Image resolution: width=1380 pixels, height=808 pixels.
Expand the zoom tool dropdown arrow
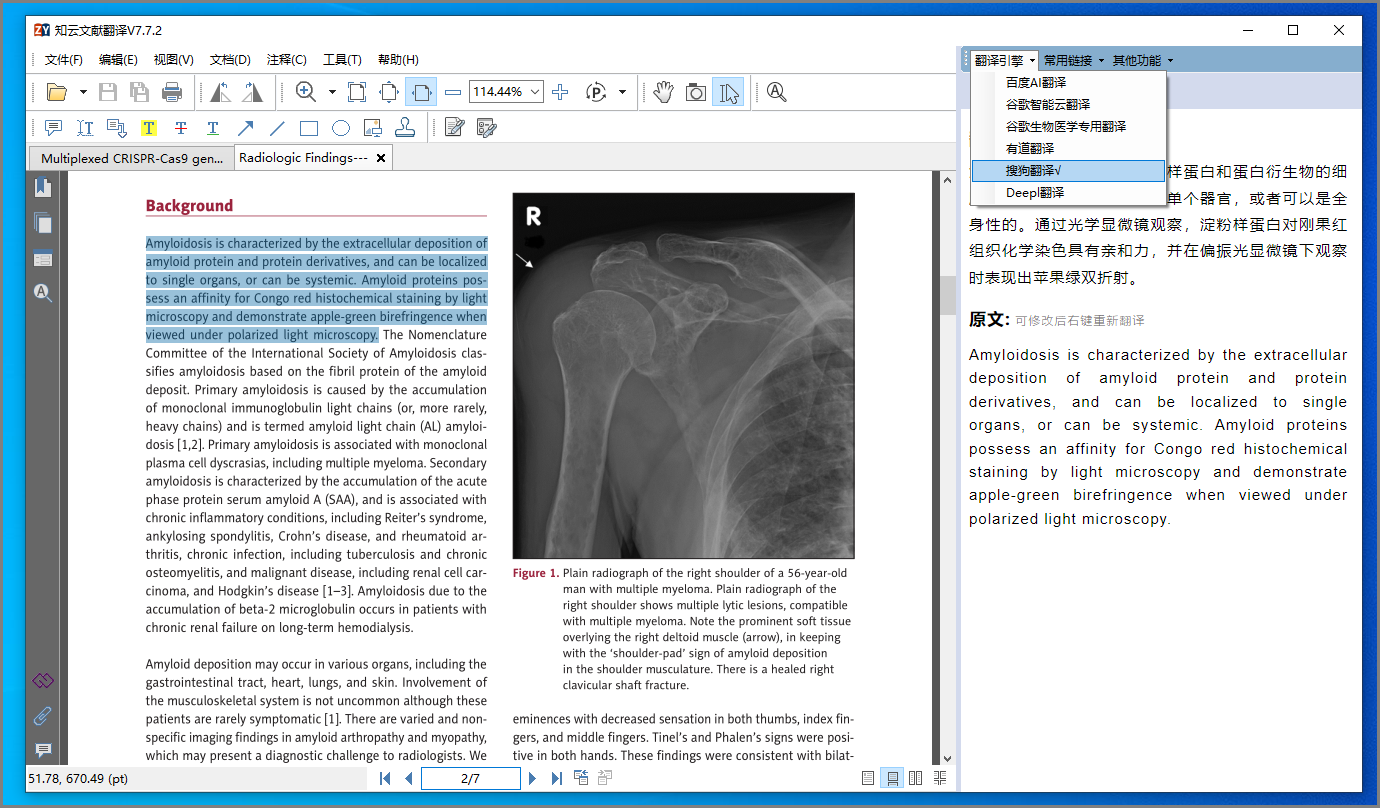tap(332, 92)
